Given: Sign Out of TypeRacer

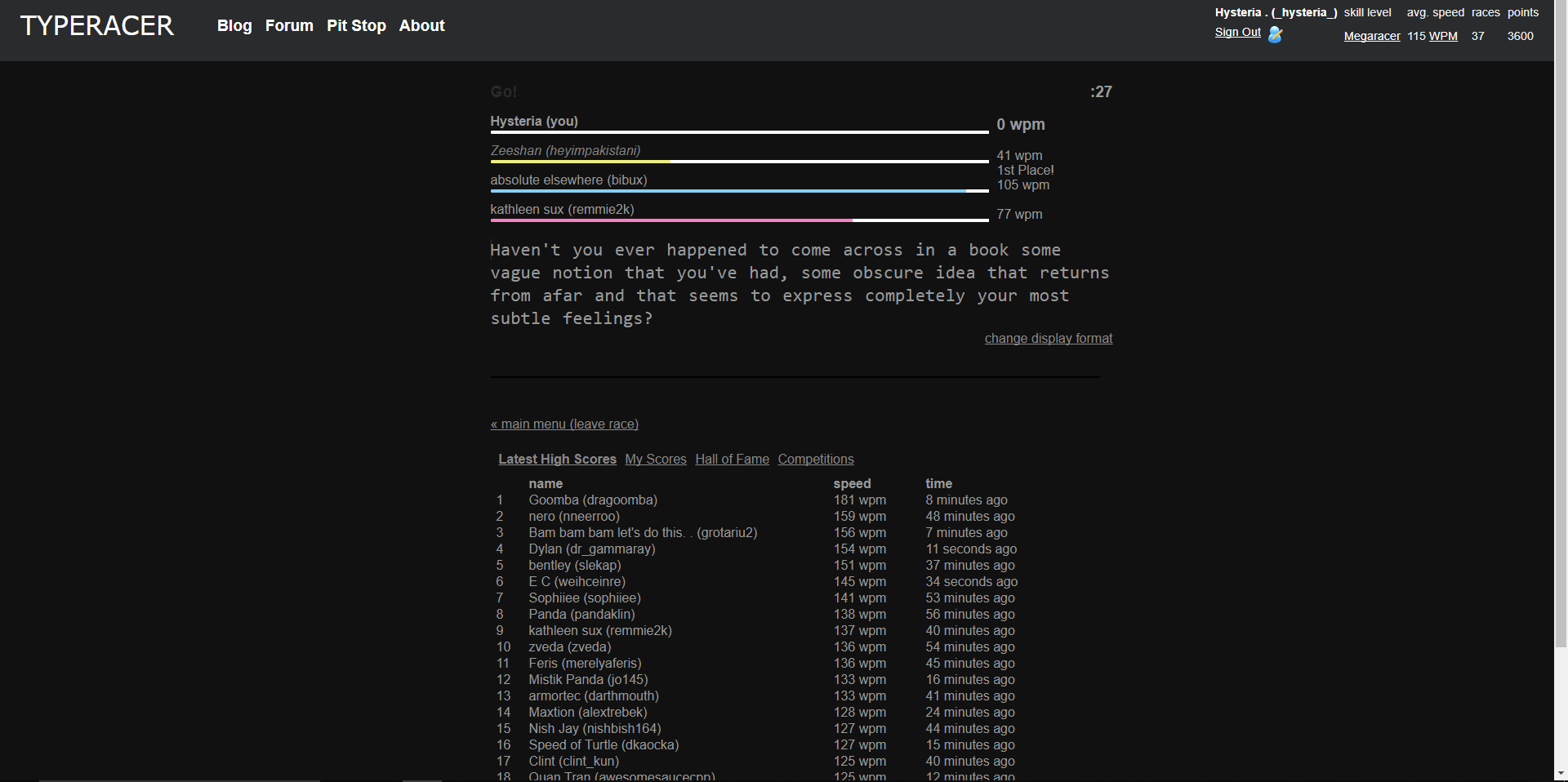Looking at the screenshot, I should [1237, 32].
